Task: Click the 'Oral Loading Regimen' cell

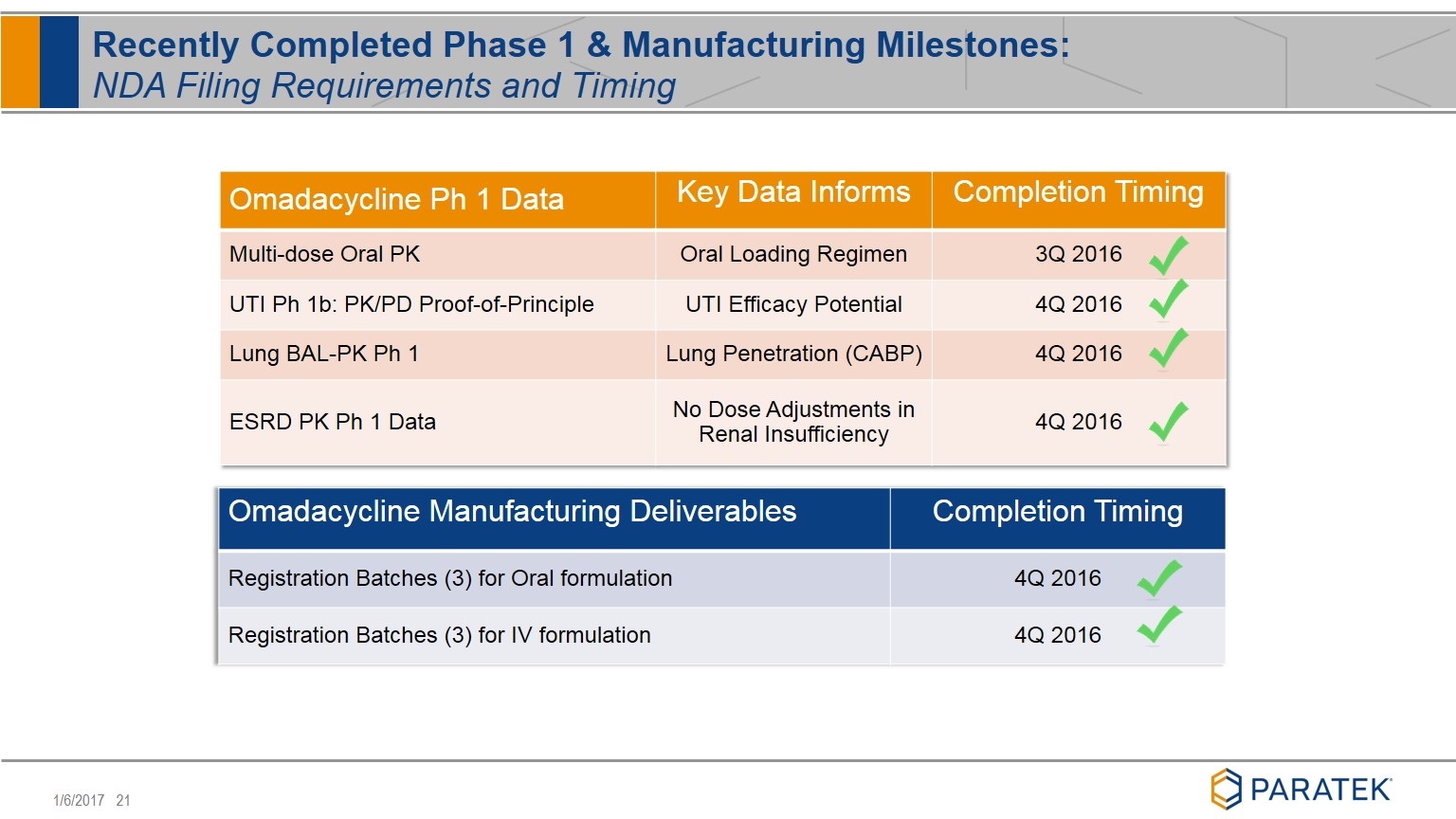Action: 793,254
